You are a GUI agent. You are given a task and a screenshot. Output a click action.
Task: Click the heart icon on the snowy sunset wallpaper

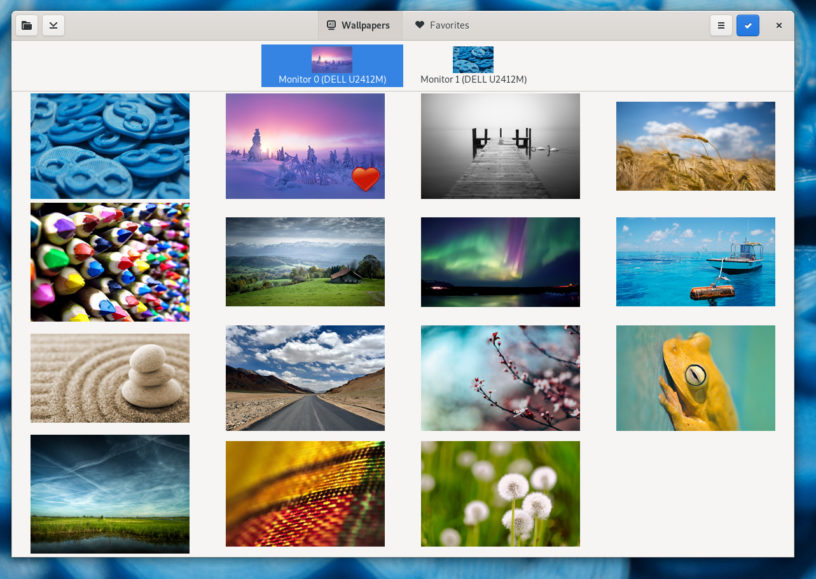tap(364, 180)
